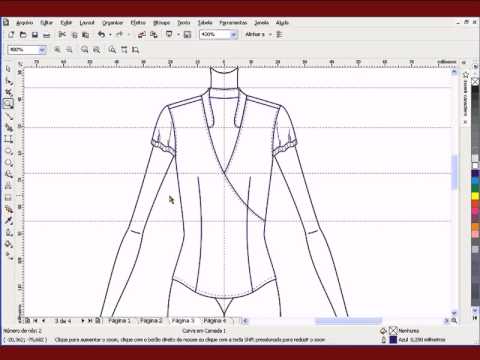Click the Print icon
The width and height of the screenshot is (480, 360).
[x=46, y=35]
